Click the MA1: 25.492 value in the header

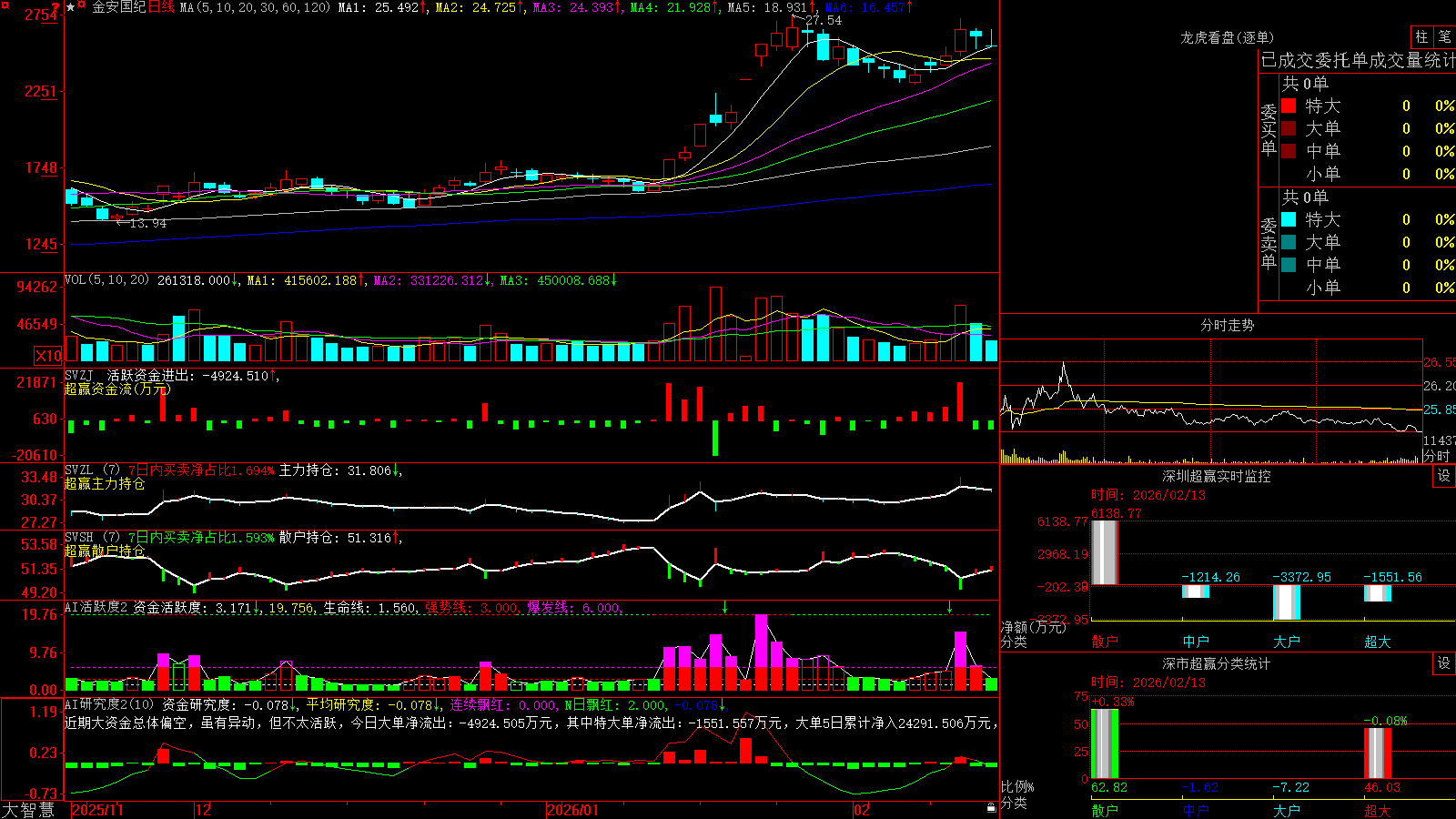click(379, 7)
